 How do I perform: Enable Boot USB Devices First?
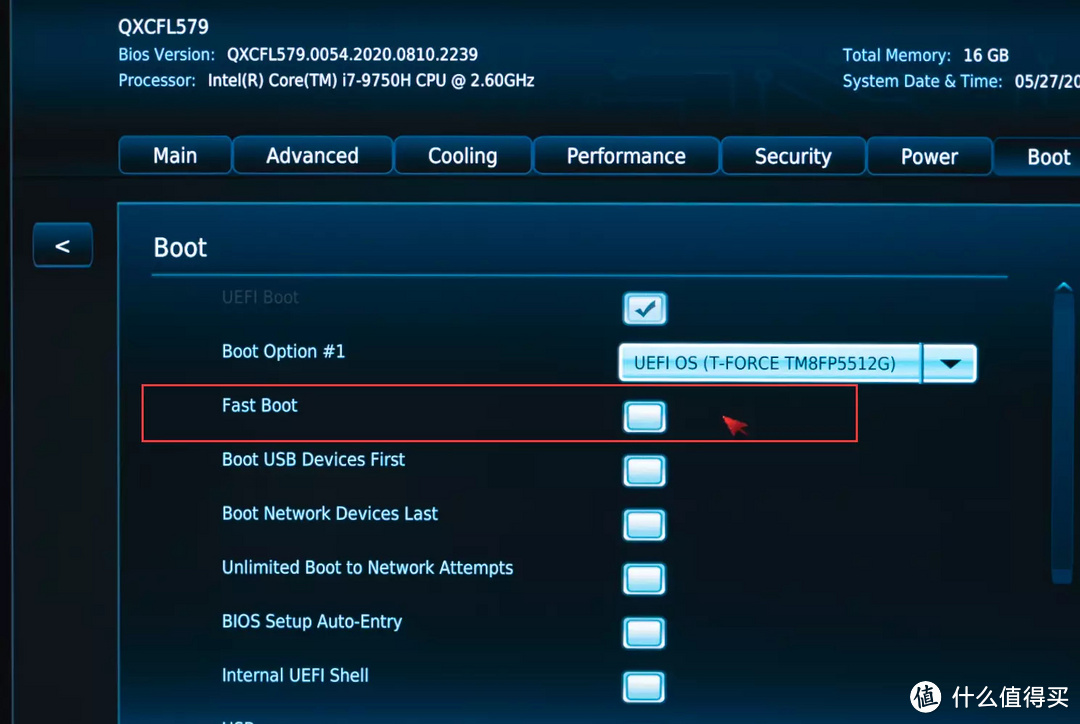[x=644, y=471]
